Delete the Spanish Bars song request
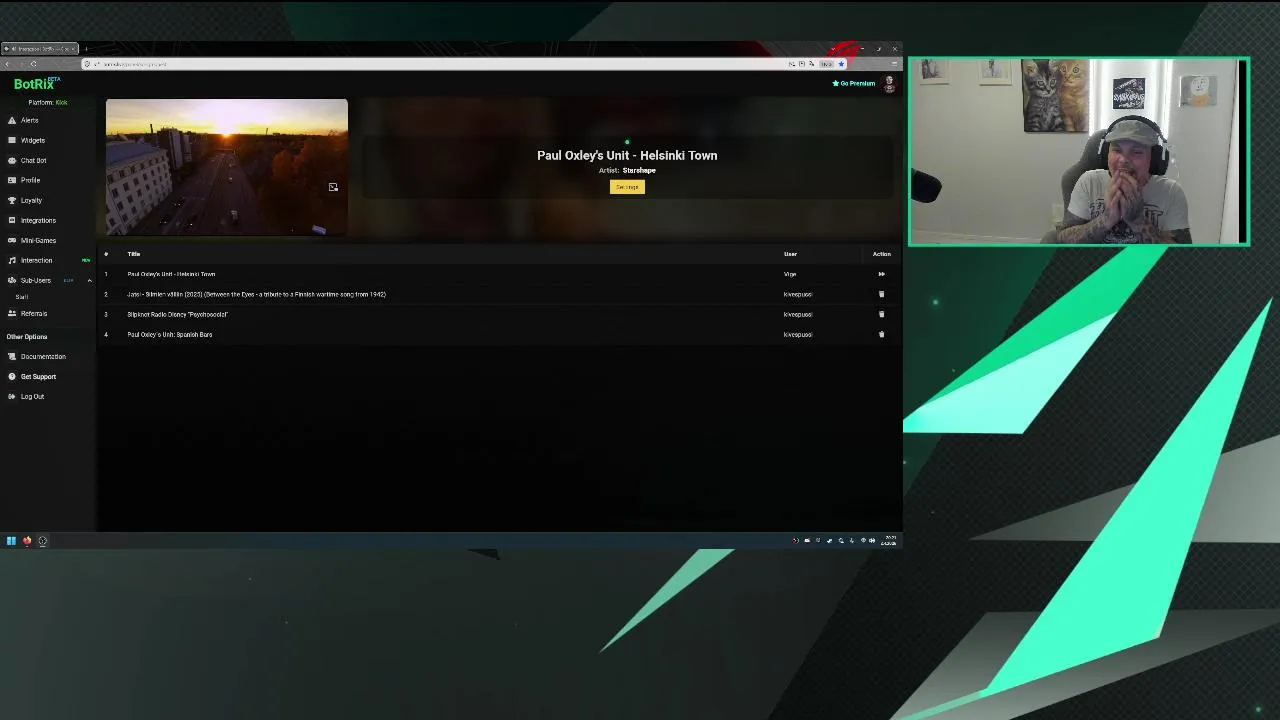The image size is (1280, 720). pos(881,334)
